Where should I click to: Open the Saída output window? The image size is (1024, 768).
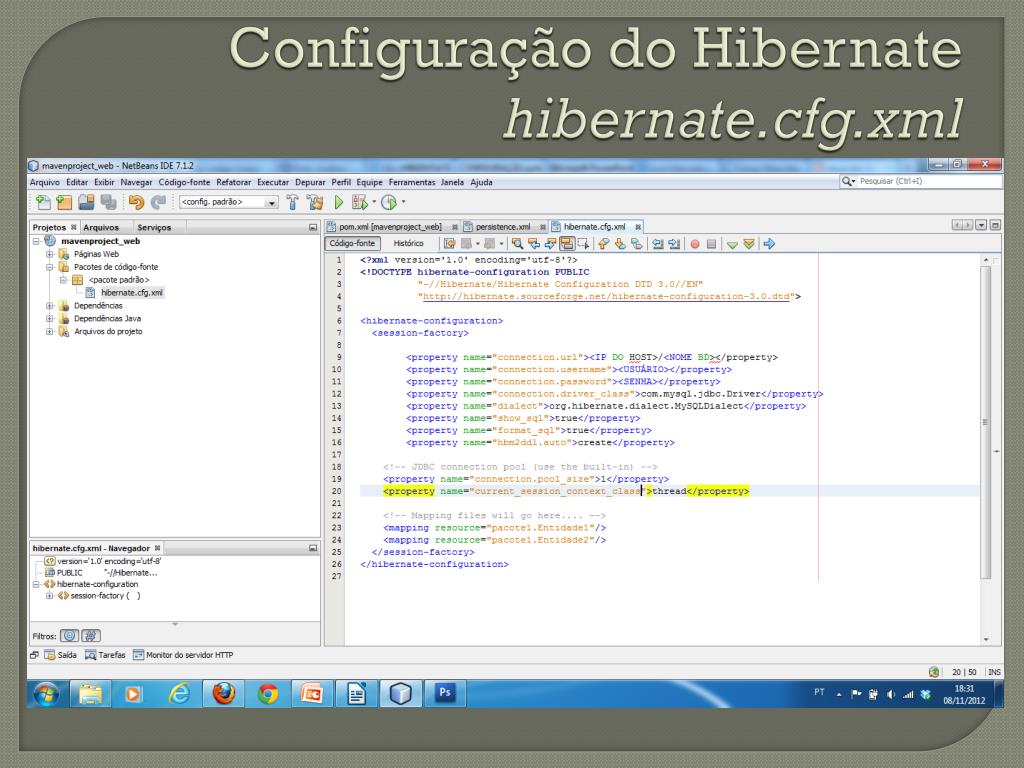(60, 655)
